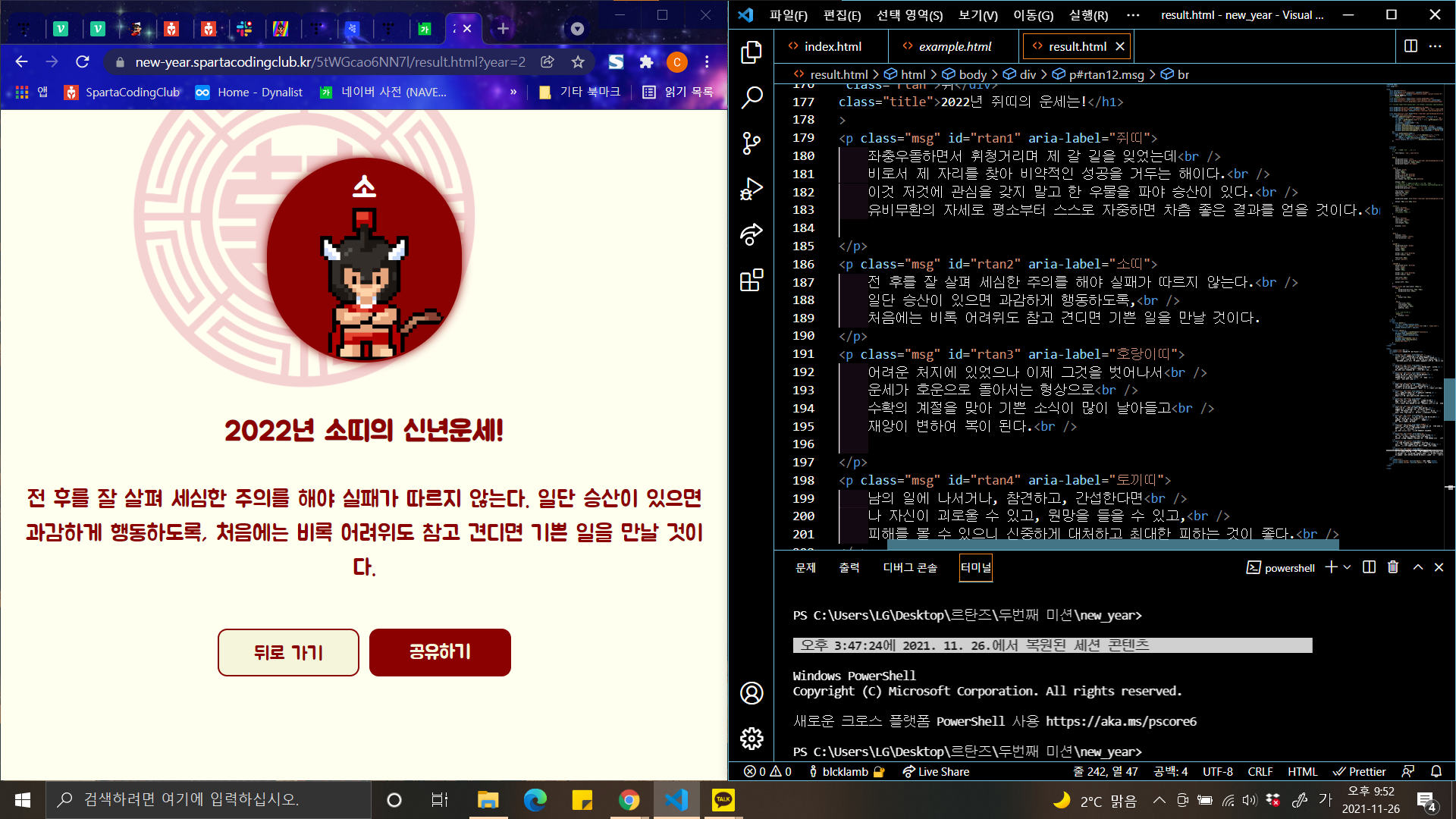
Task: Click the Live Share activity bar icon
Action: coord(751,235)
